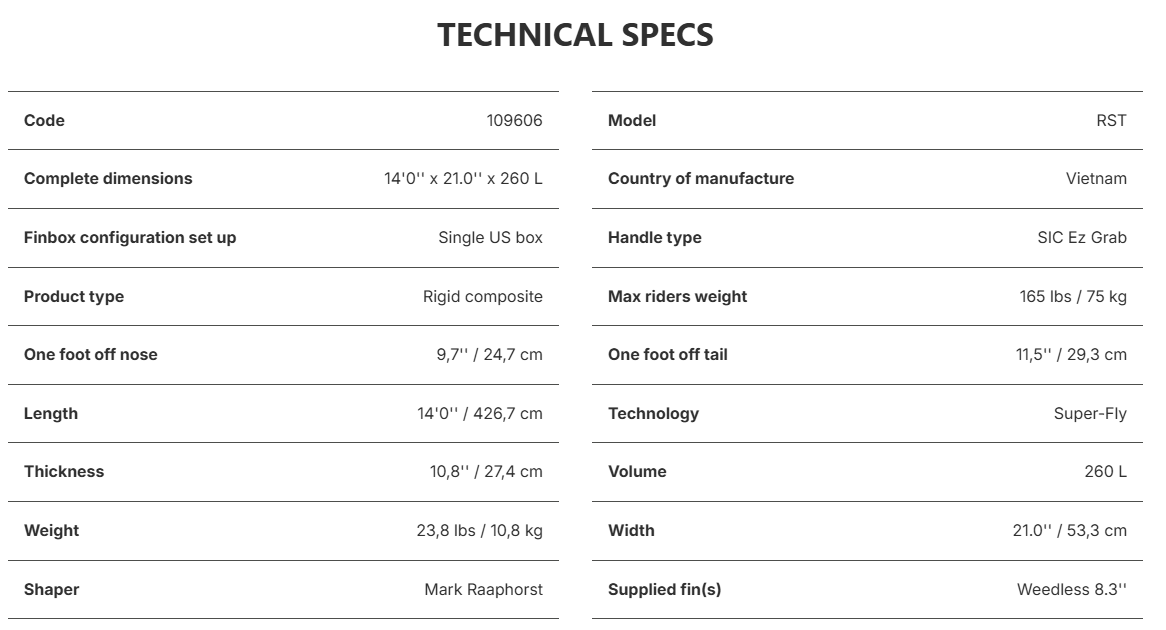Click the TECHNICAL SPECS heading
1166x630 pixels.
575,35
